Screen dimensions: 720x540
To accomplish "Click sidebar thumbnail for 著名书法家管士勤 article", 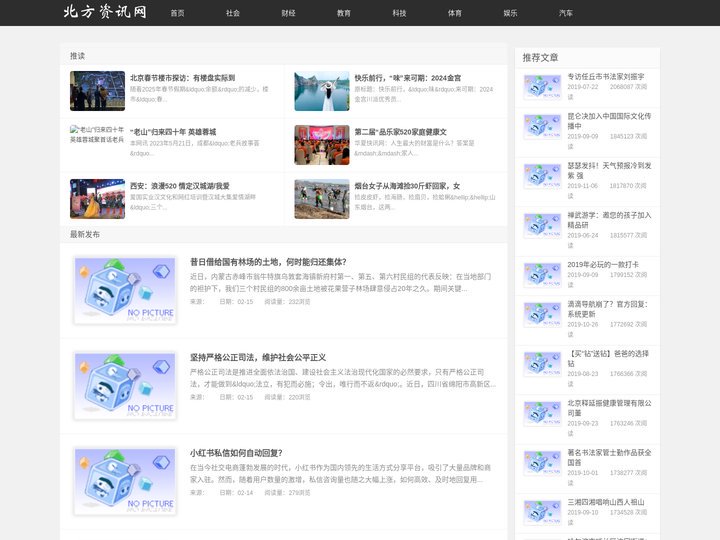I will click(542, 463).
